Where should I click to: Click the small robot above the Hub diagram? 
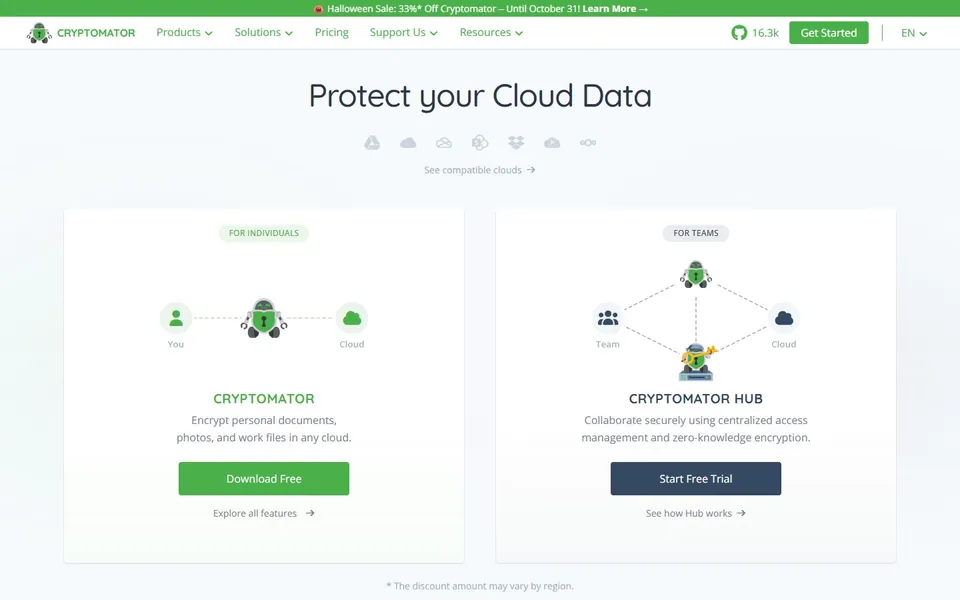[x=696, y=274]
